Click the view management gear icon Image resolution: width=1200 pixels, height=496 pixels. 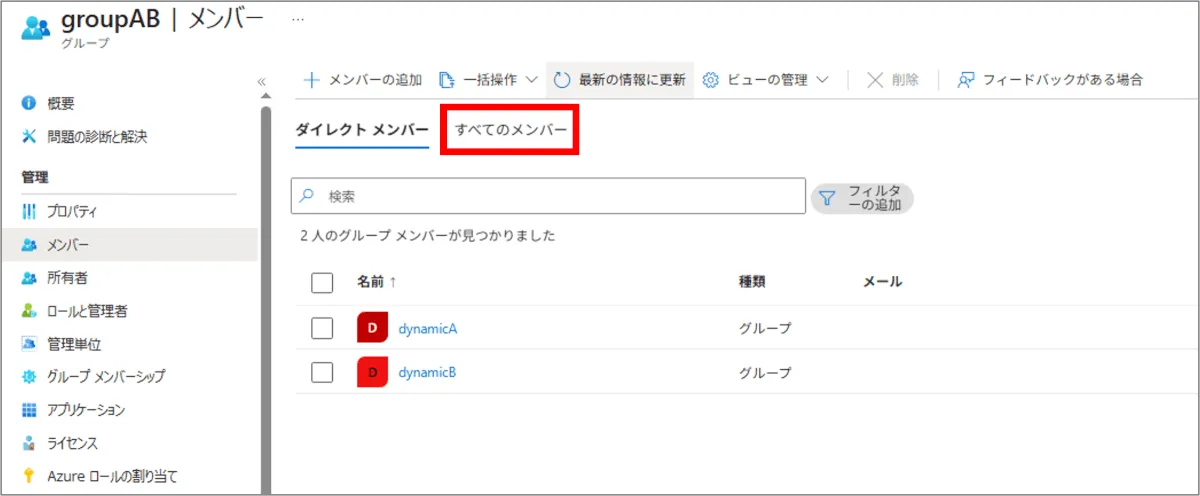click(x=711, y=80)
